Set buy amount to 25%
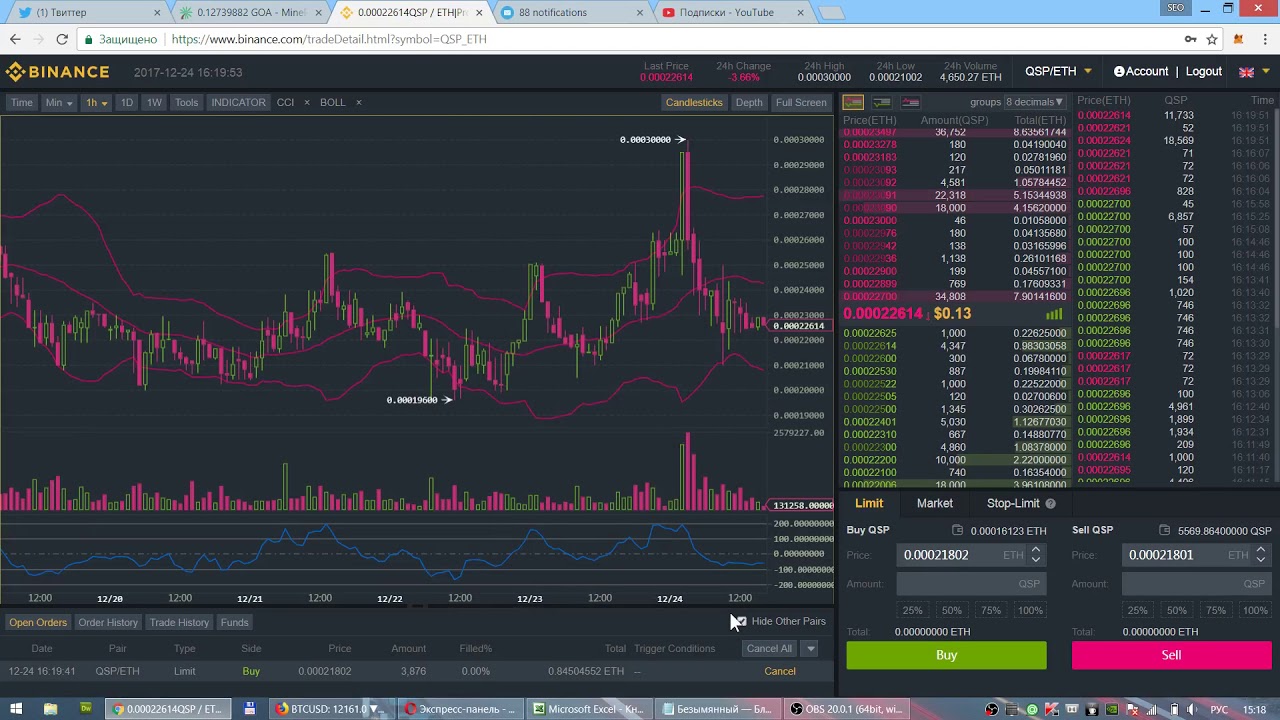Screen dimensions: 1280x720 click(x=912, y=610)
